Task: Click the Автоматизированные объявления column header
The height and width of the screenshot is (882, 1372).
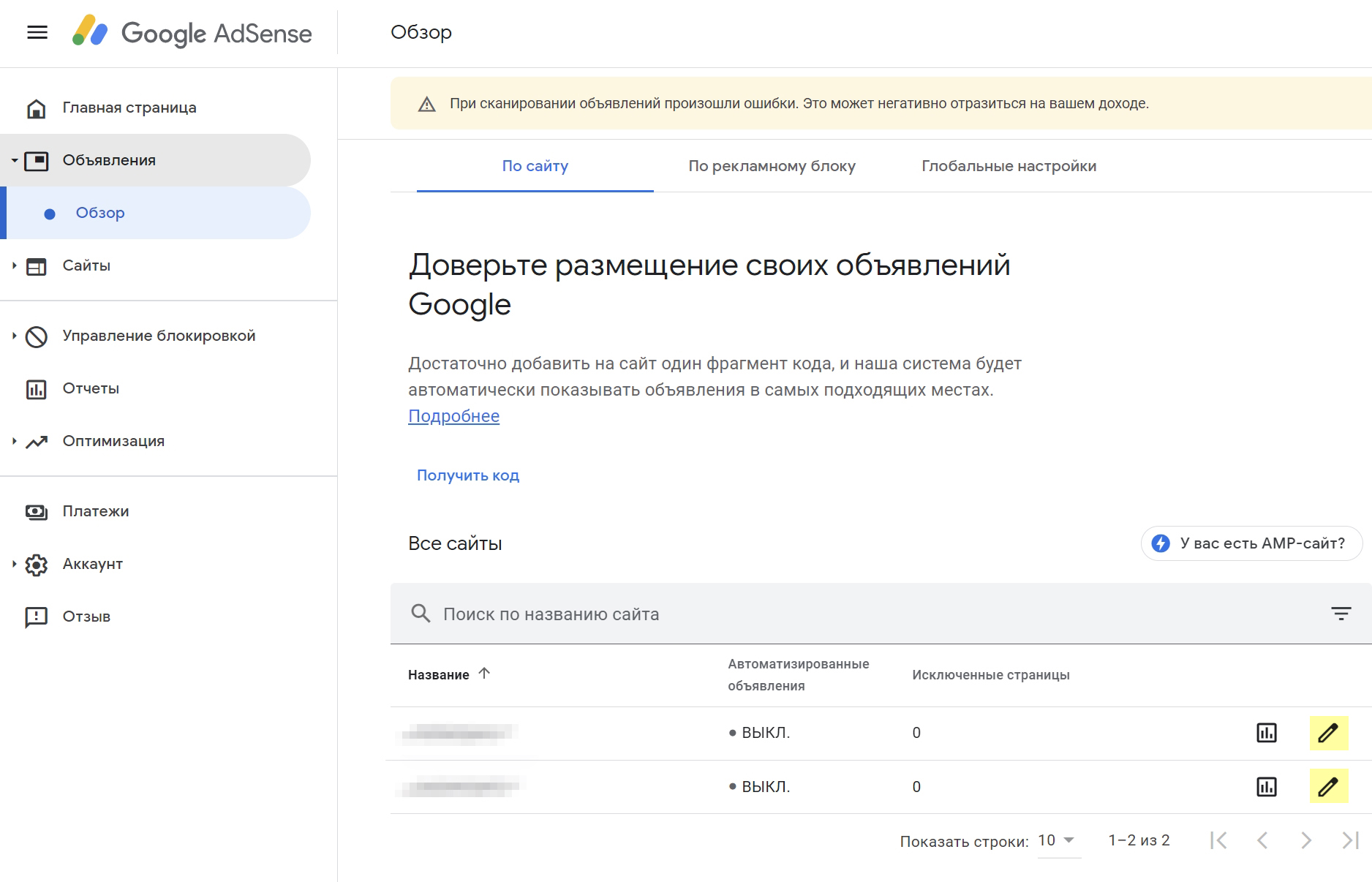Action: (799, 675)
